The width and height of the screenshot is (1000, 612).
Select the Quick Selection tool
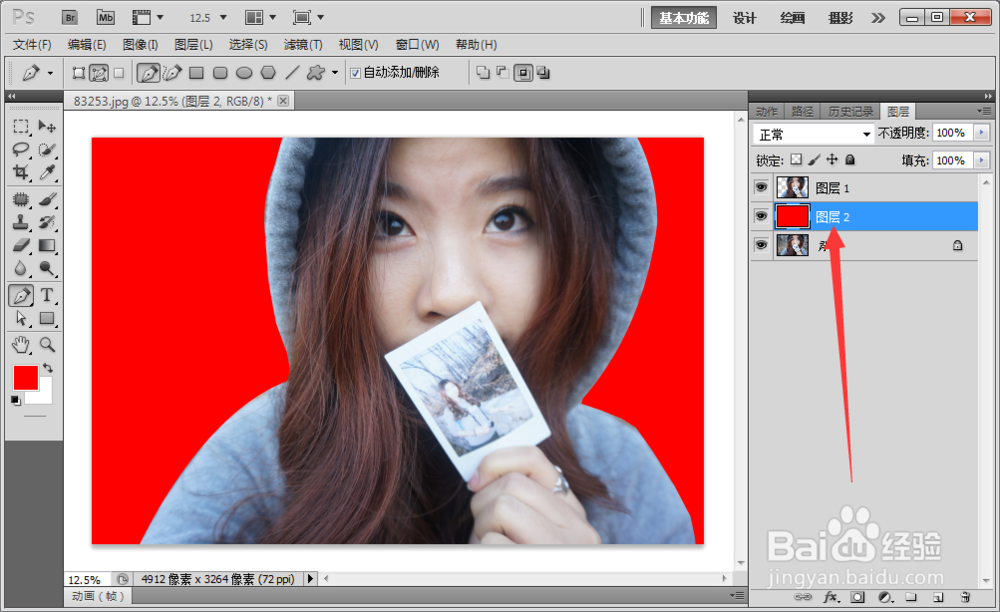point(47,150)
